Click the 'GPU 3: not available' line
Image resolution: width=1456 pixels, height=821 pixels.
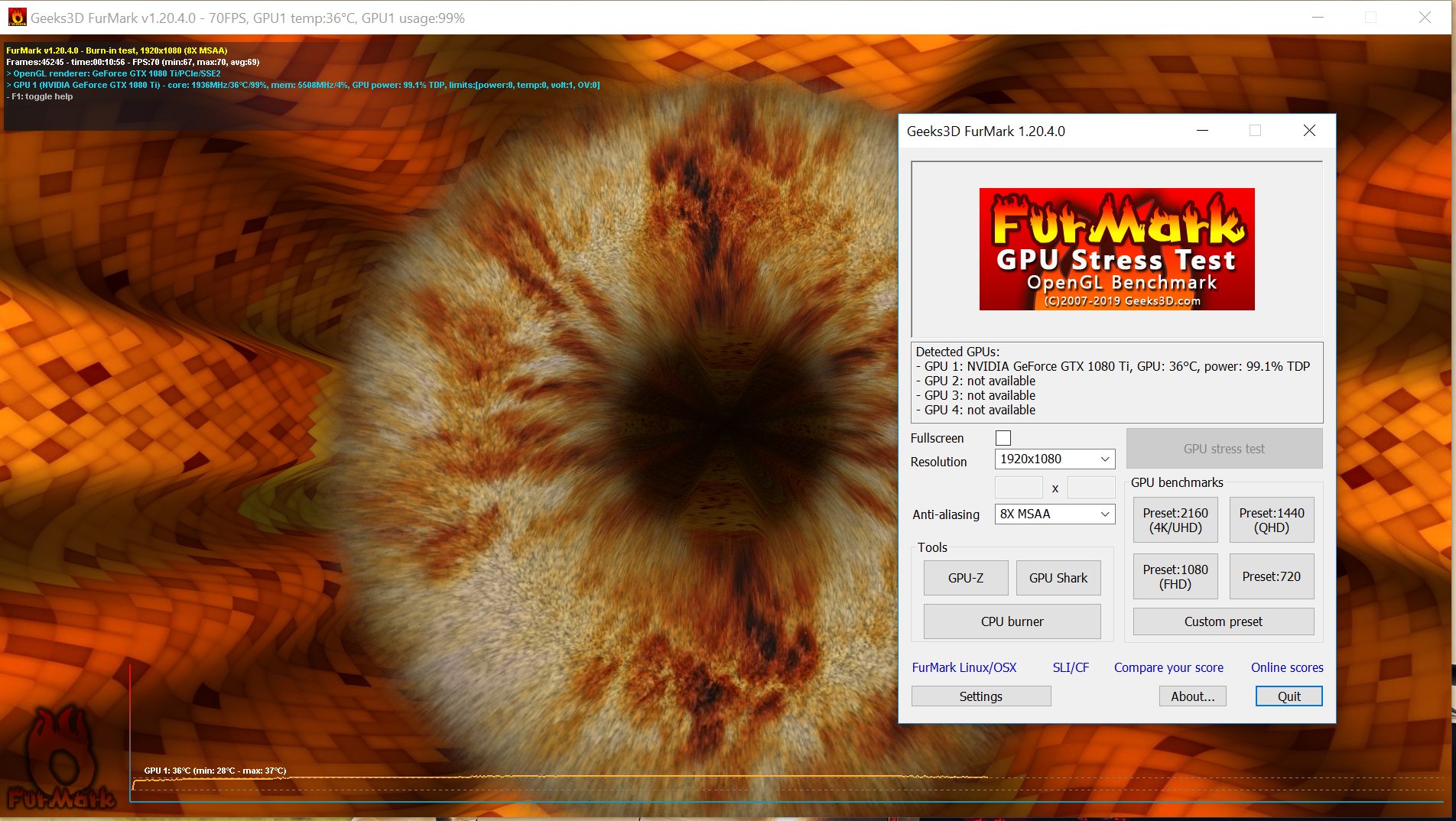coord(976,395)
